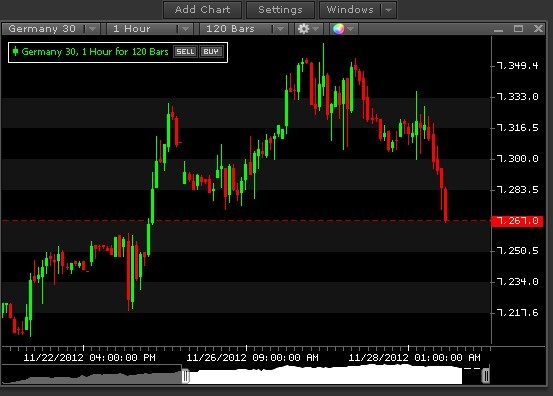Click the red 7,267.0 current price label

(x=517, y=221)
